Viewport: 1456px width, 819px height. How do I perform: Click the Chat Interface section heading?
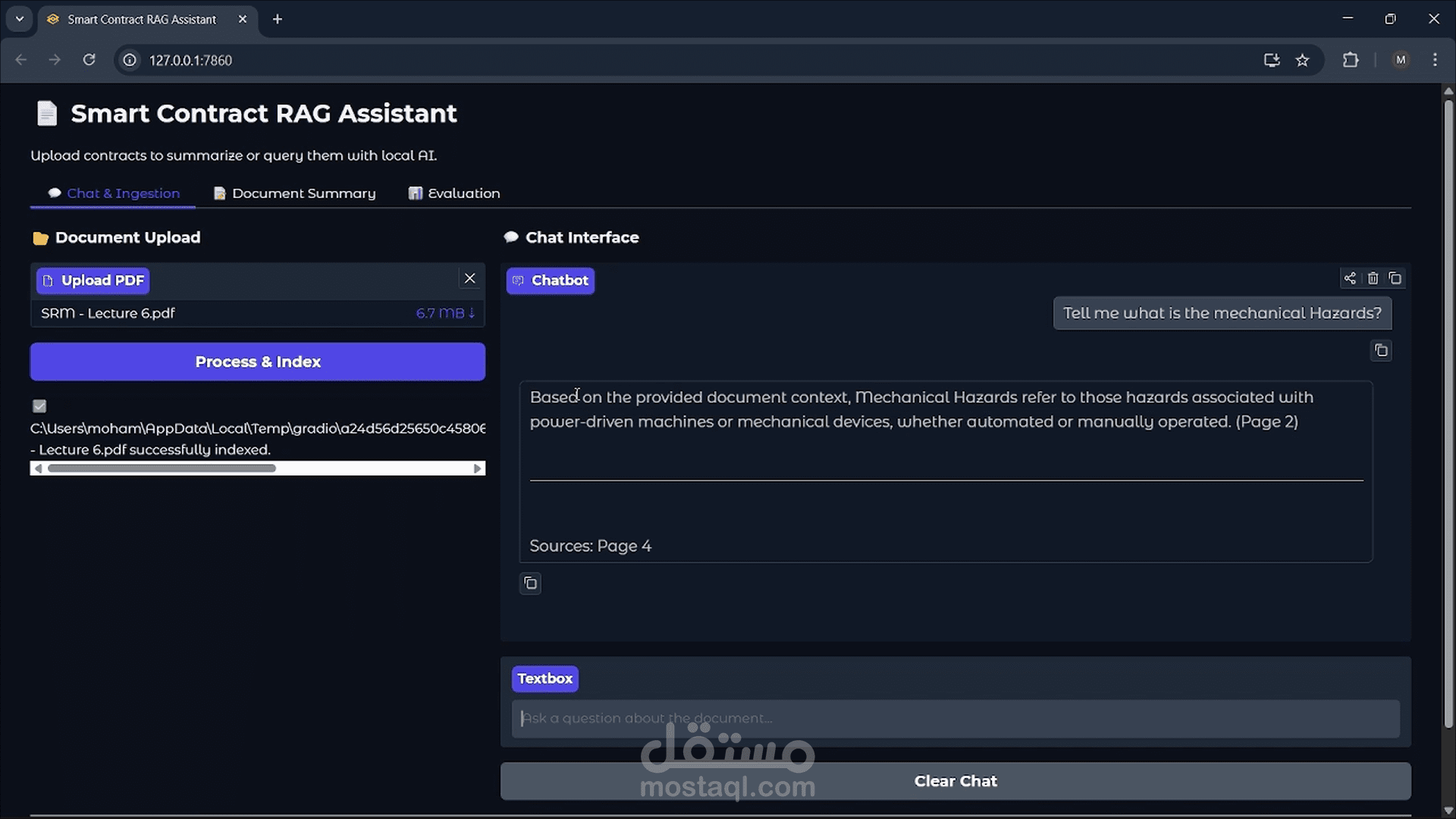(582, 237)
